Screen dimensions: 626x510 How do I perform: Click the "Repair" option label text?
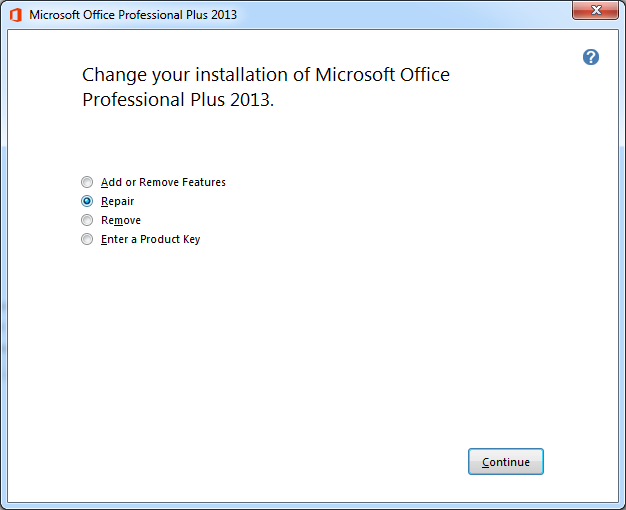pyautogui.click(x=117, y=201)
